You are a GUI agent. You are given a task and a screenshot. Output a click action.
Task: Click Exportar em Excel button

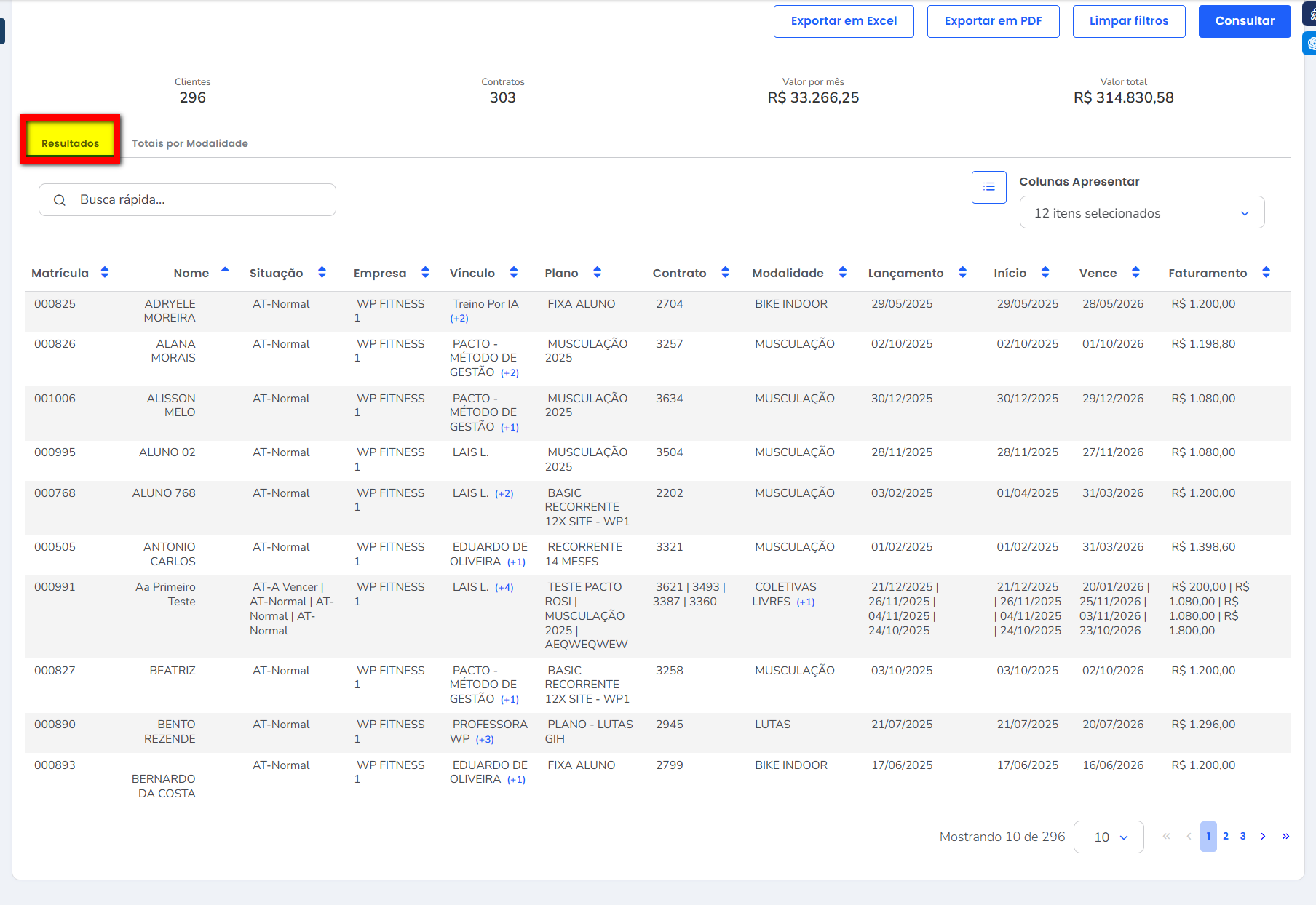(x=844, y=21)
